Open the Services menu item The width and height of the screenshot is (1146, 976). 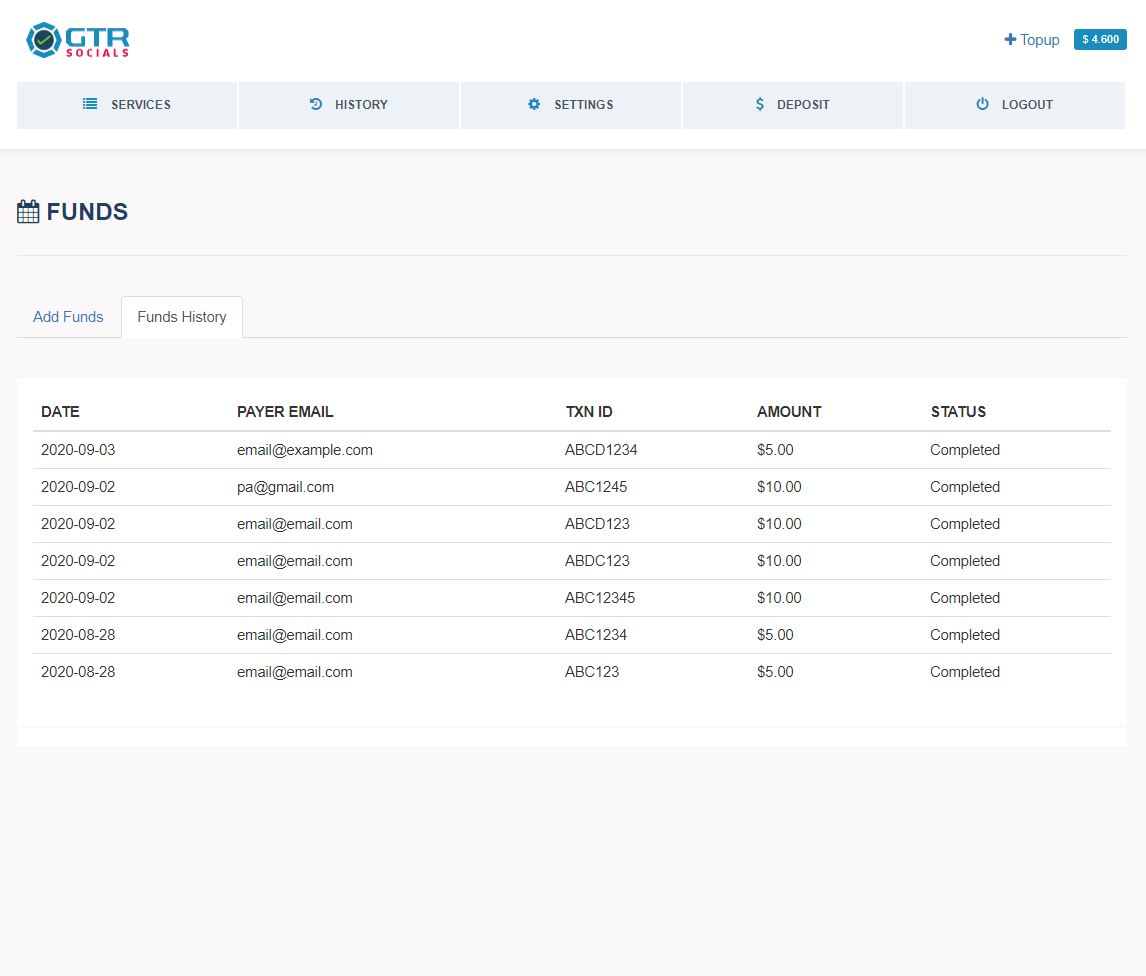(126, 105)
